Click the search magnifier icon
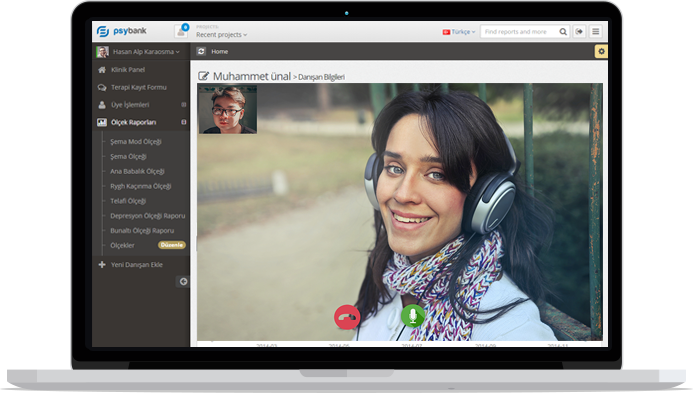Screen dimensions: 693x393 click(x=563, y=32)
